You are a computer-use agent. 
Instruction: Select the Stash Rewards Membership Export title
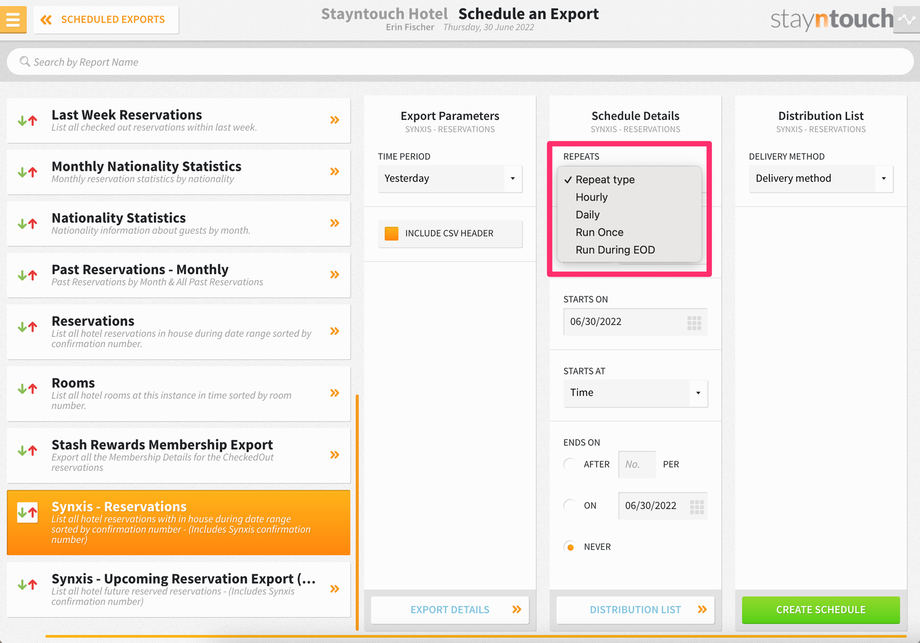click(x=162, y=445)
